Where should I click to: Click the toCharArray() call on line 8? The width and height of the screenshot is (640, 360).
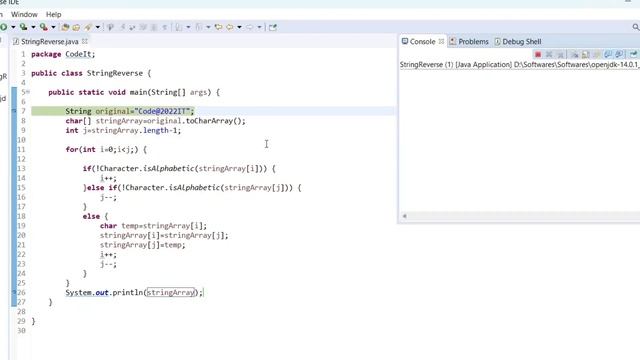click(x=216, y=121)
